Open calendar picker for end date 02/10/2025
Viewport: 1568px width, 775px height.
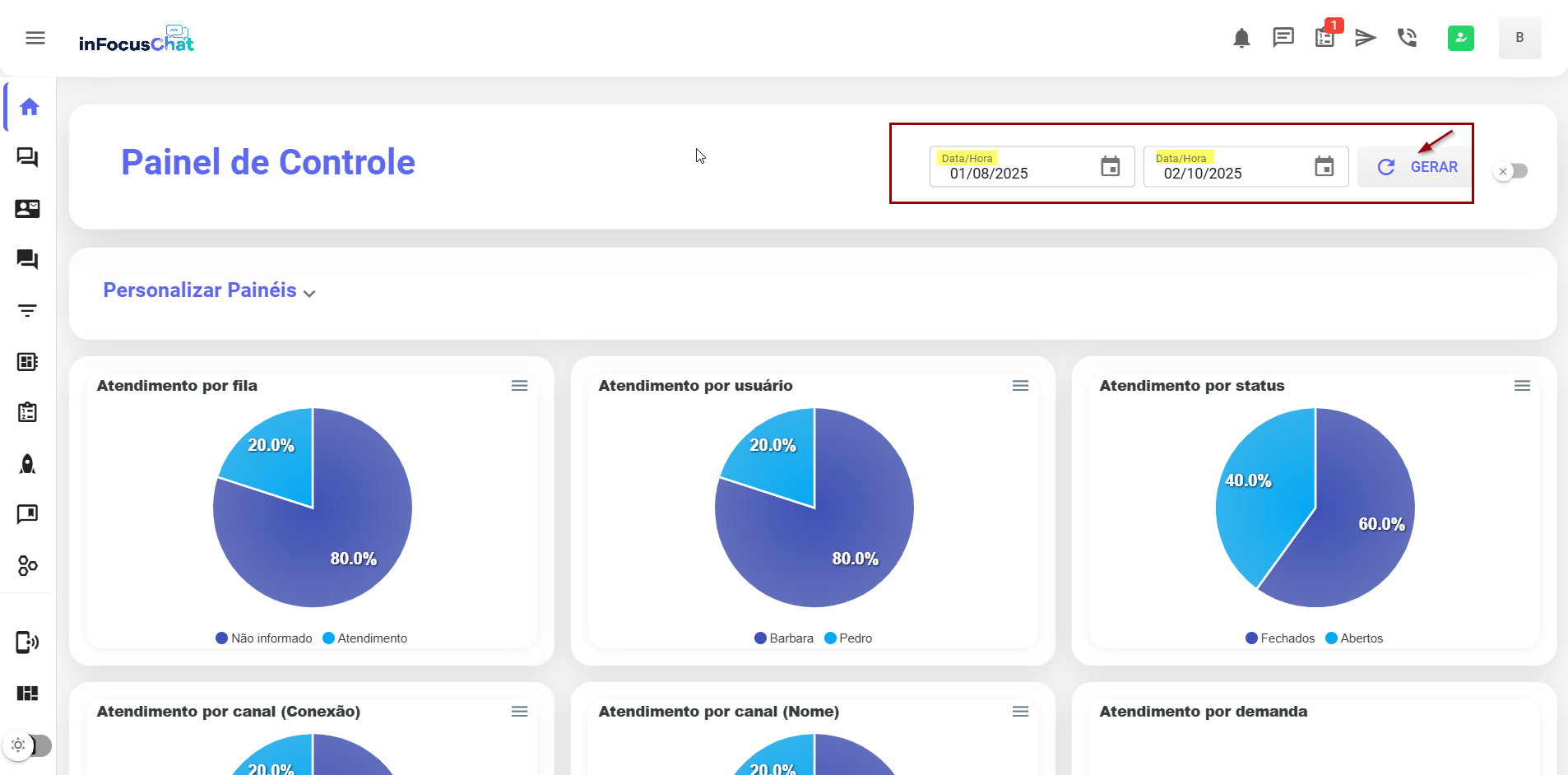[x=1324, y=167]
